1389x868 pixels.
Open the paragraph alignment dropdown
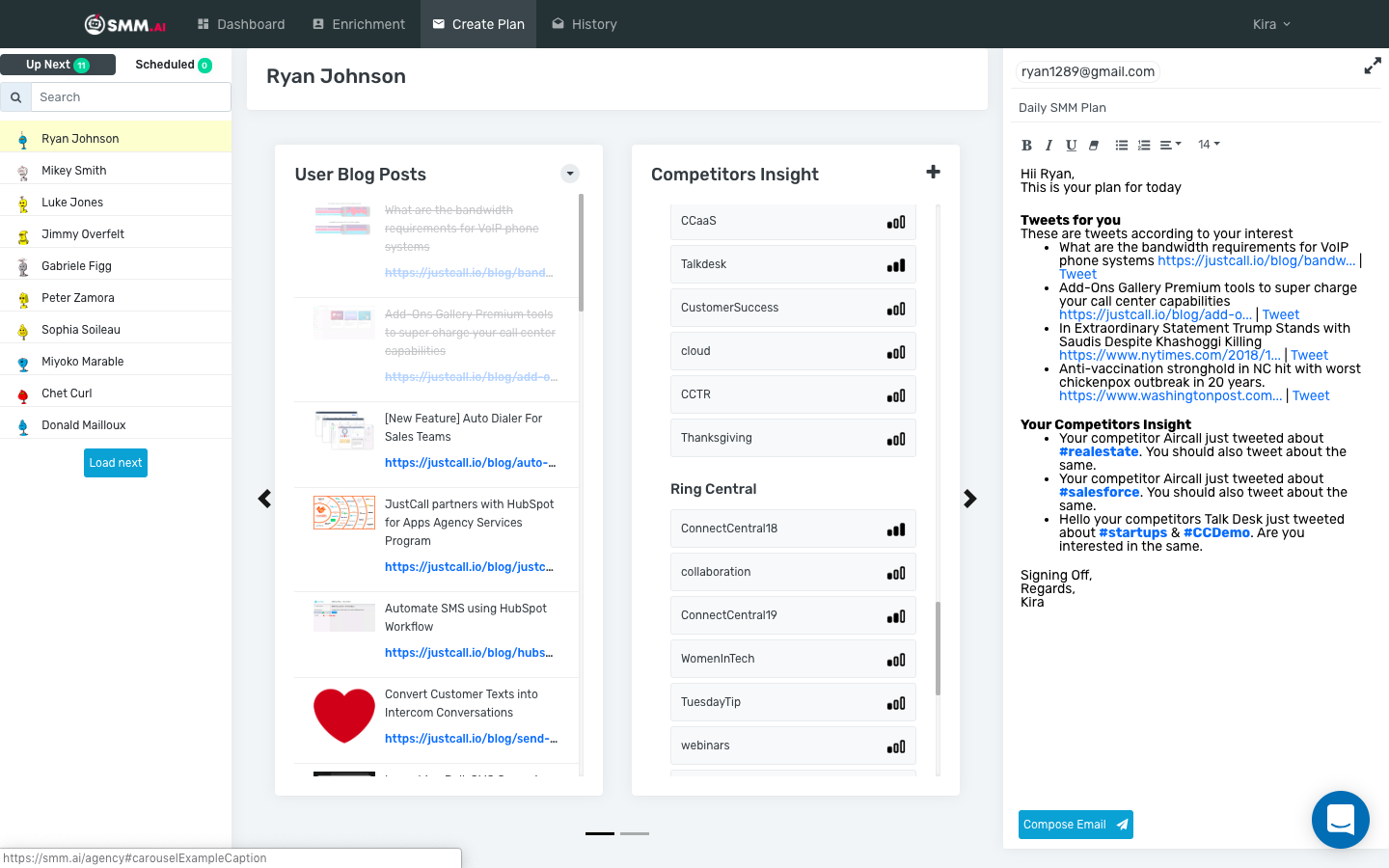1170,145
